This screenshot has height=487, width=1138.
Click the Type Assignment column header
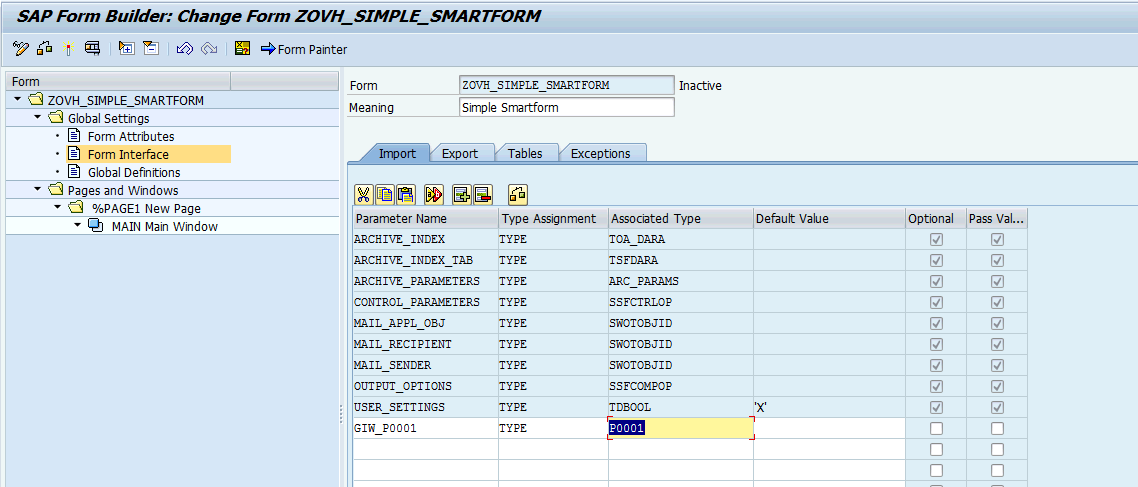(x=553, y=218)
